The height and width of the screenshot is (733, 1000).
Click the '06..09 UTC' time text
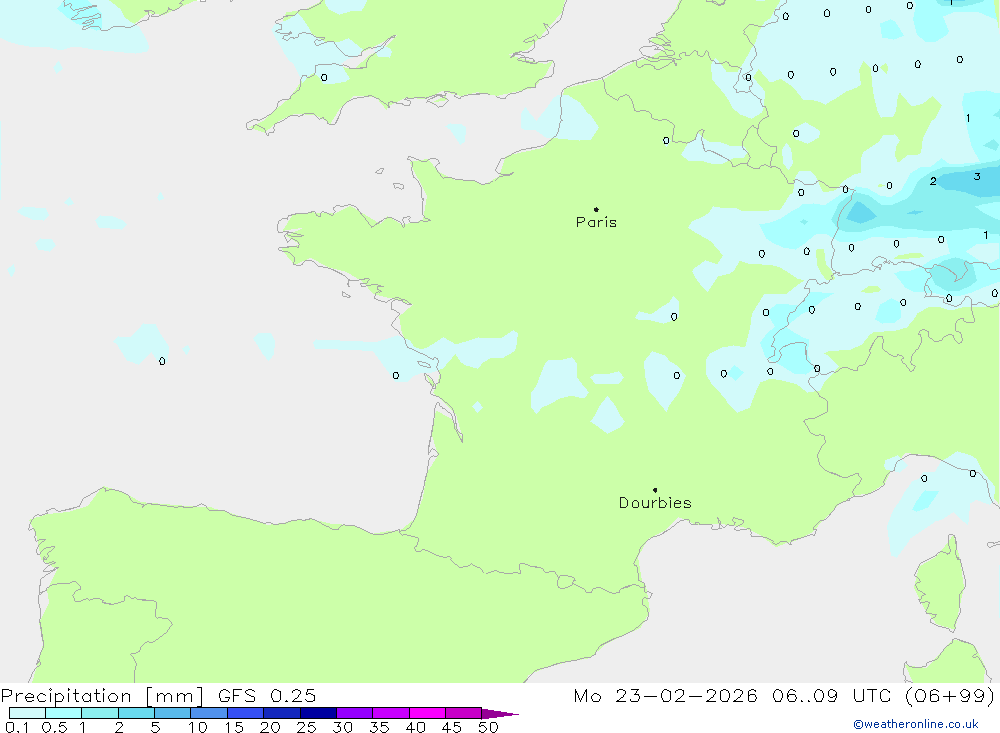click(831, 696)
